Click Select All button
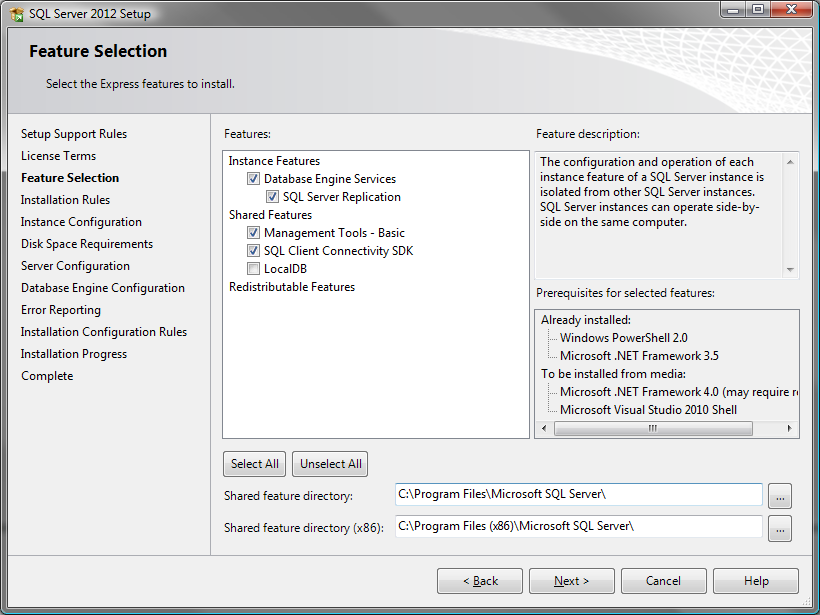 click(x=255, y=464)
